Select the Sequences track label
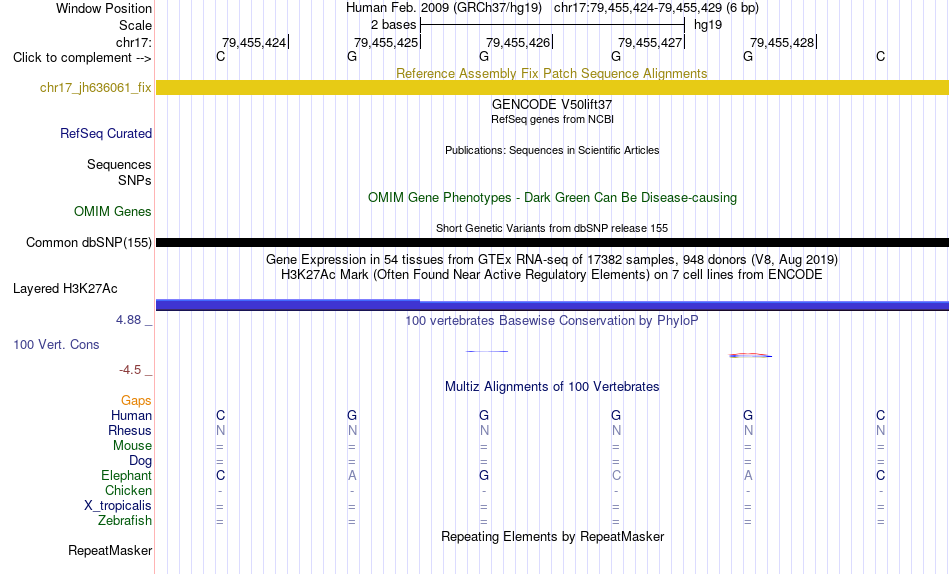 pyautogui.click(x=119, y=164)
